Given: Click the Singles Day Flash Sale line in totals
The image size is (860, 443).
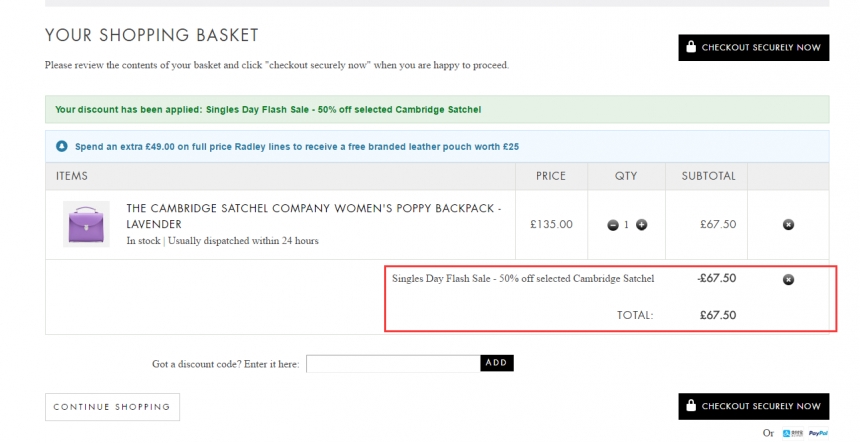Looking at the screenshot, I should [523, 279].
